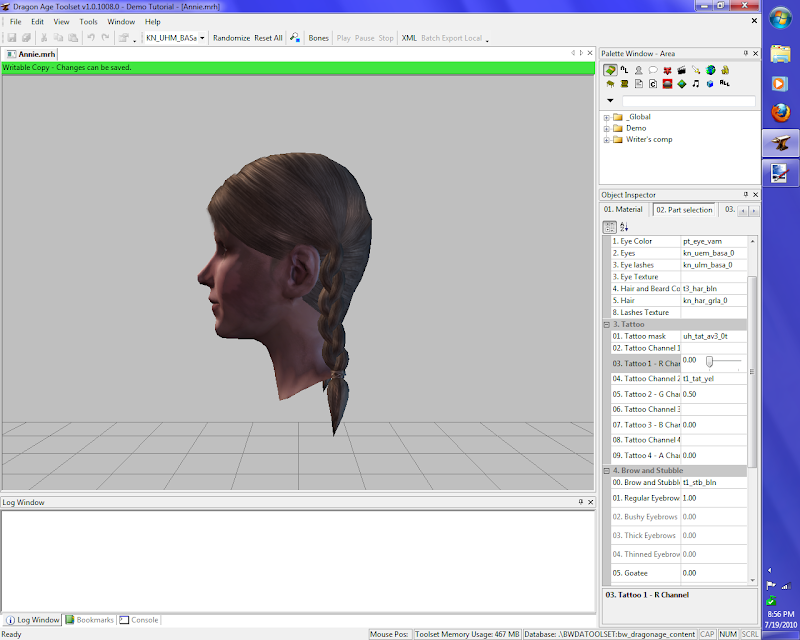Select the globe icon in Palette Window

pos(710,70)
